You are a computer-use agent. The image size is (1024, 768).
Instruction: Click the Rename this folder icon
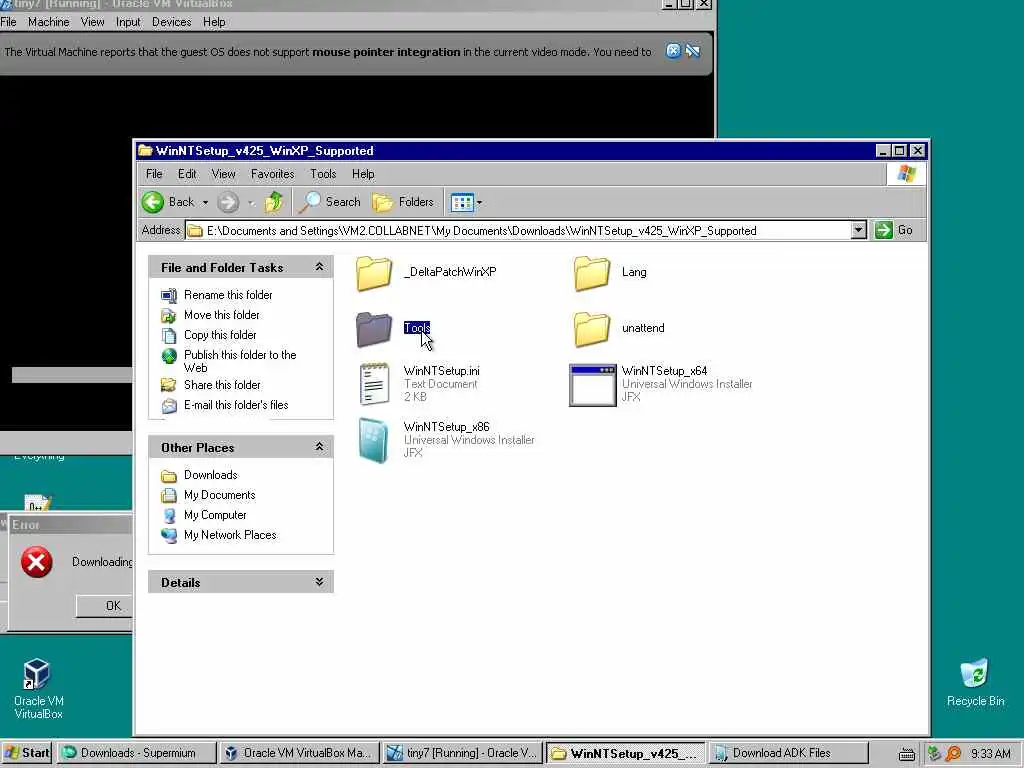[x=168, y=296]
